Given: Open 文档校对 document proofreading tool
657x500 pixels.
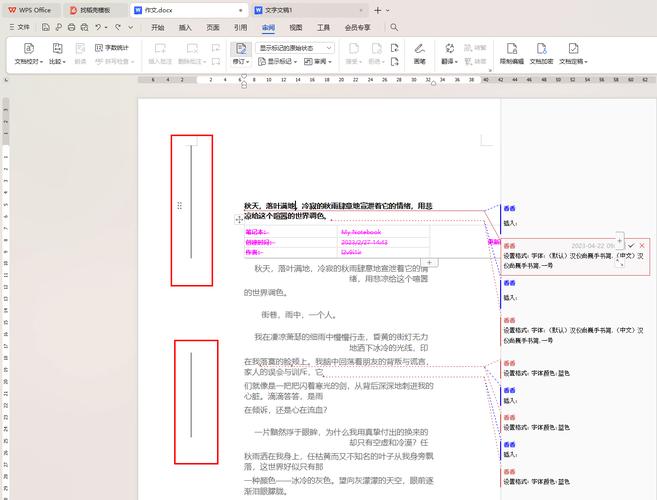Looking at the screenshot, I should [x=28, y=54].
